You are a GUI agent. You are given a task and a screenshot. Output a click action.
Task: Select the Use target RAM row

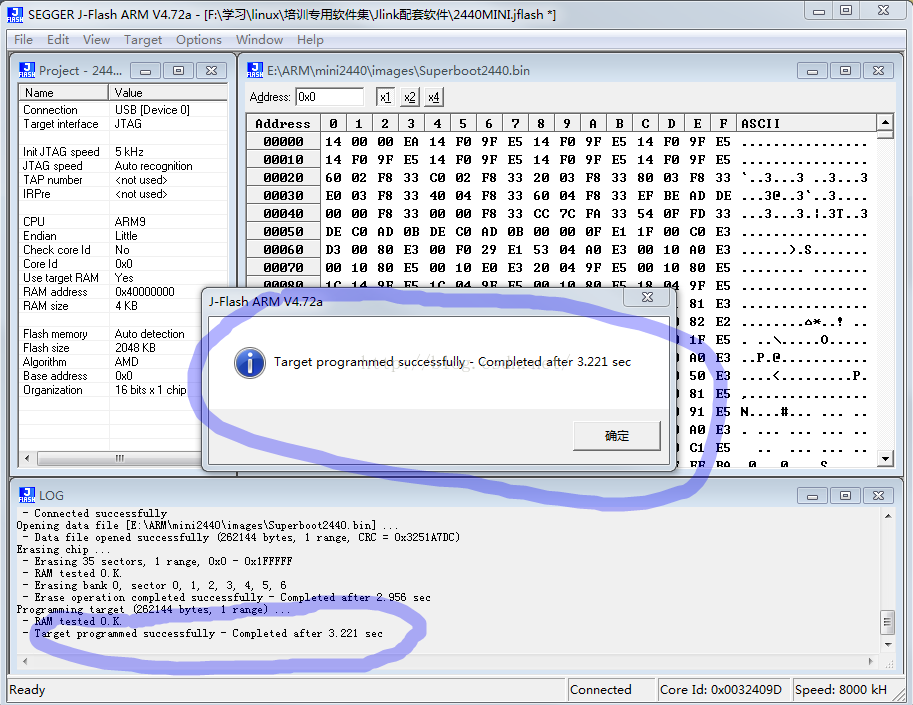[123, 278]
